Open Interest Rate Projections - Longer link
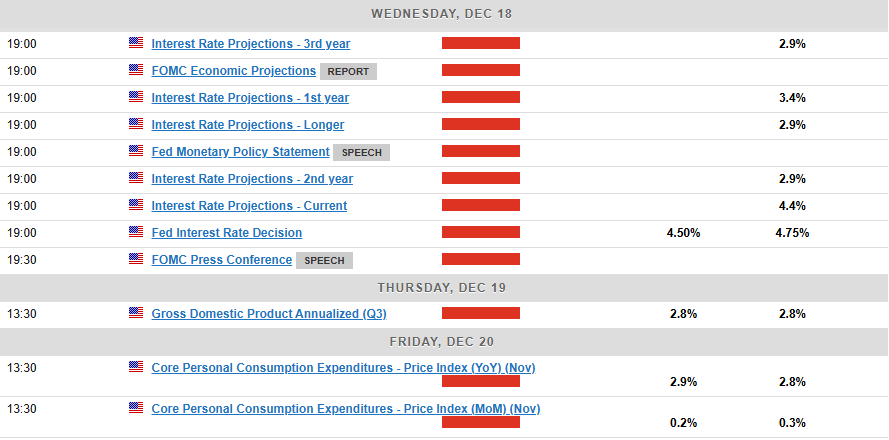This screenshot has width=889, height=440. [248, 125]
